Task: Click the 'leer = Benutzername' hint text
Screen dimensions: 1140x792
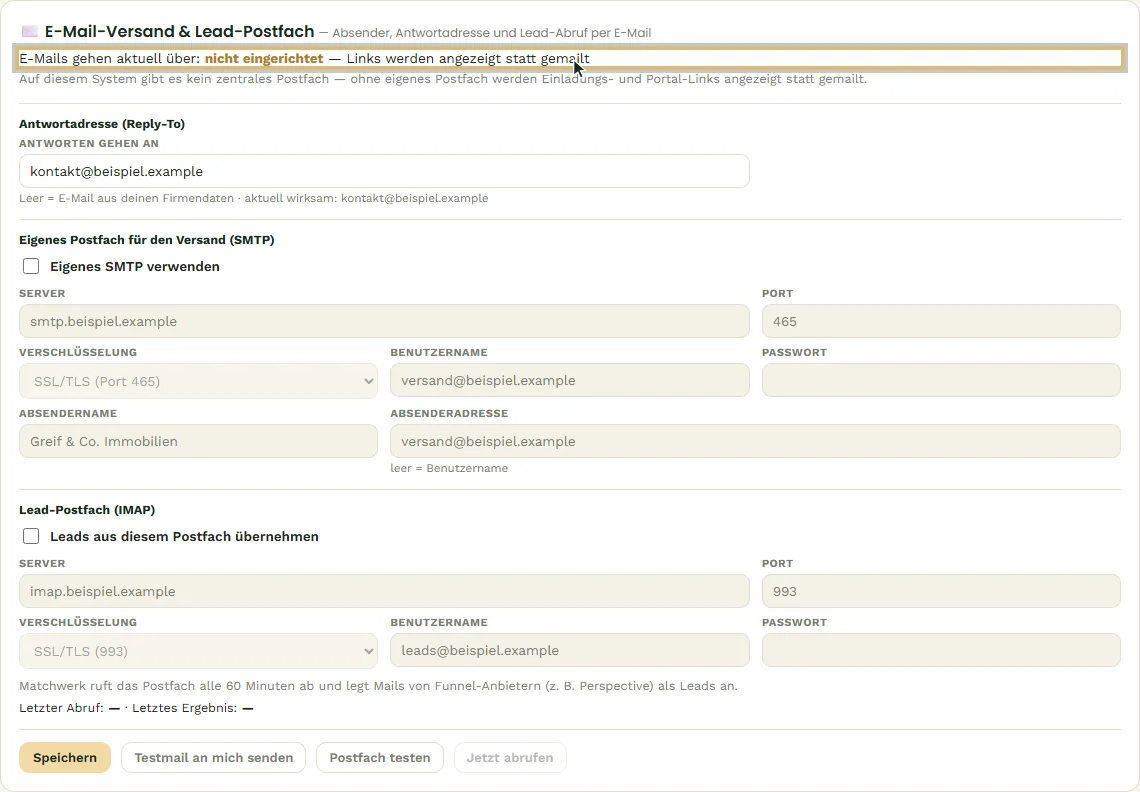Action: 449,468
